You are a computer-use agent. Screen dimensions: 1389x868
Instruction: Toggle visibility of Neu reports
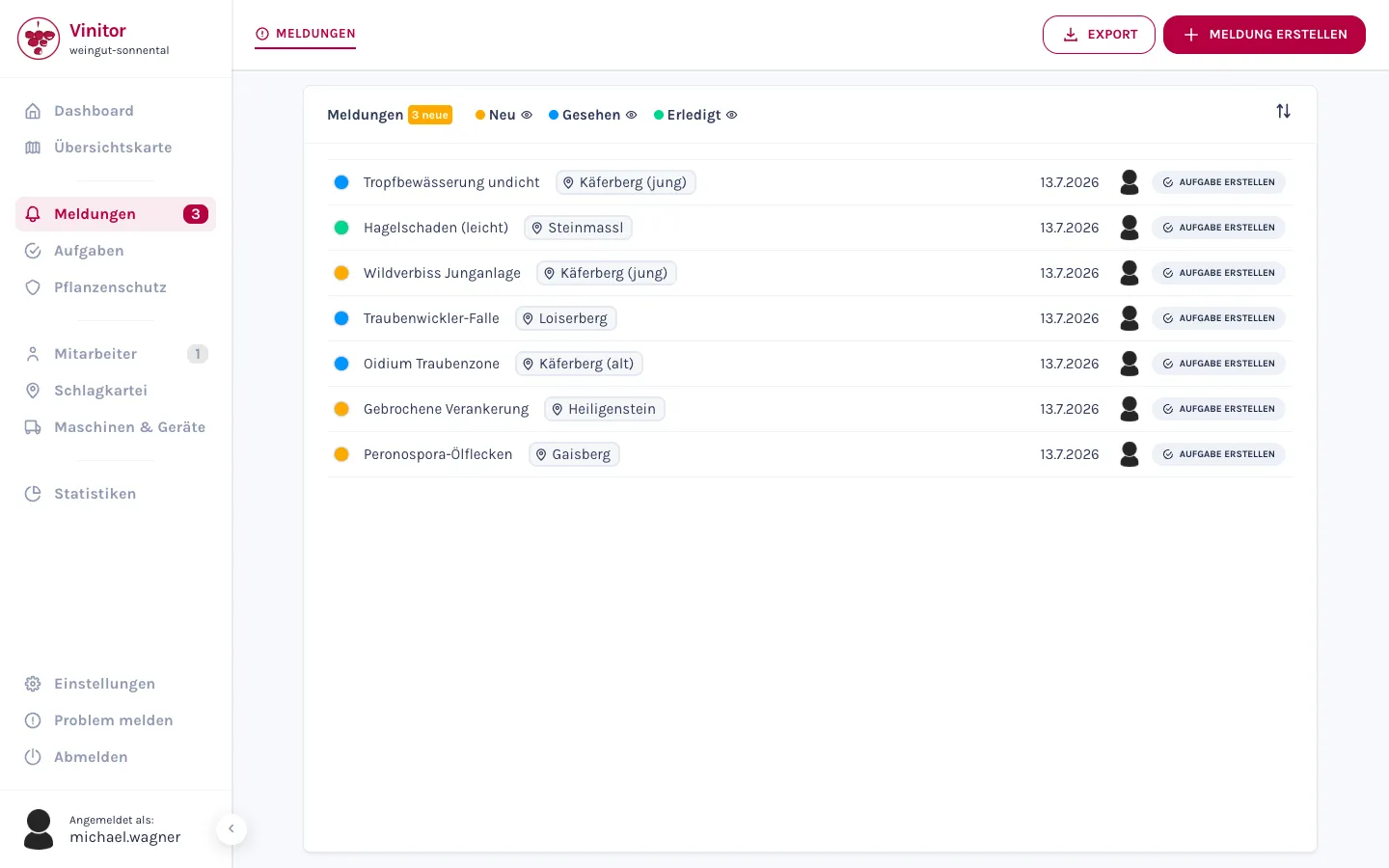click(527, 115)
